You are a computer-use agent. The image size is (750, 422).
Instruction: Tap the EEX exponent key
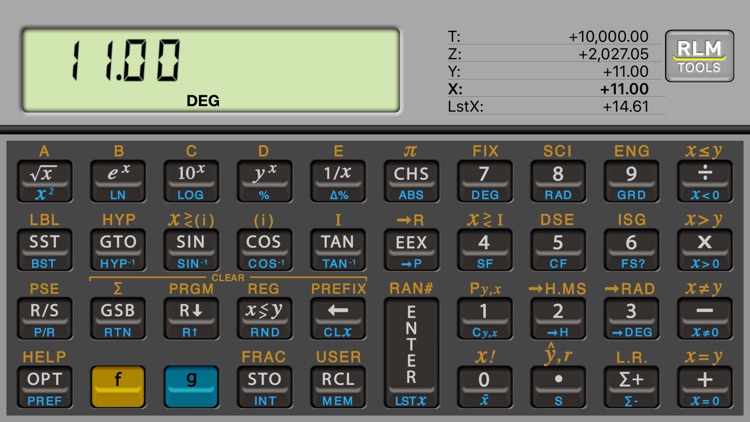tap(411, 250)
